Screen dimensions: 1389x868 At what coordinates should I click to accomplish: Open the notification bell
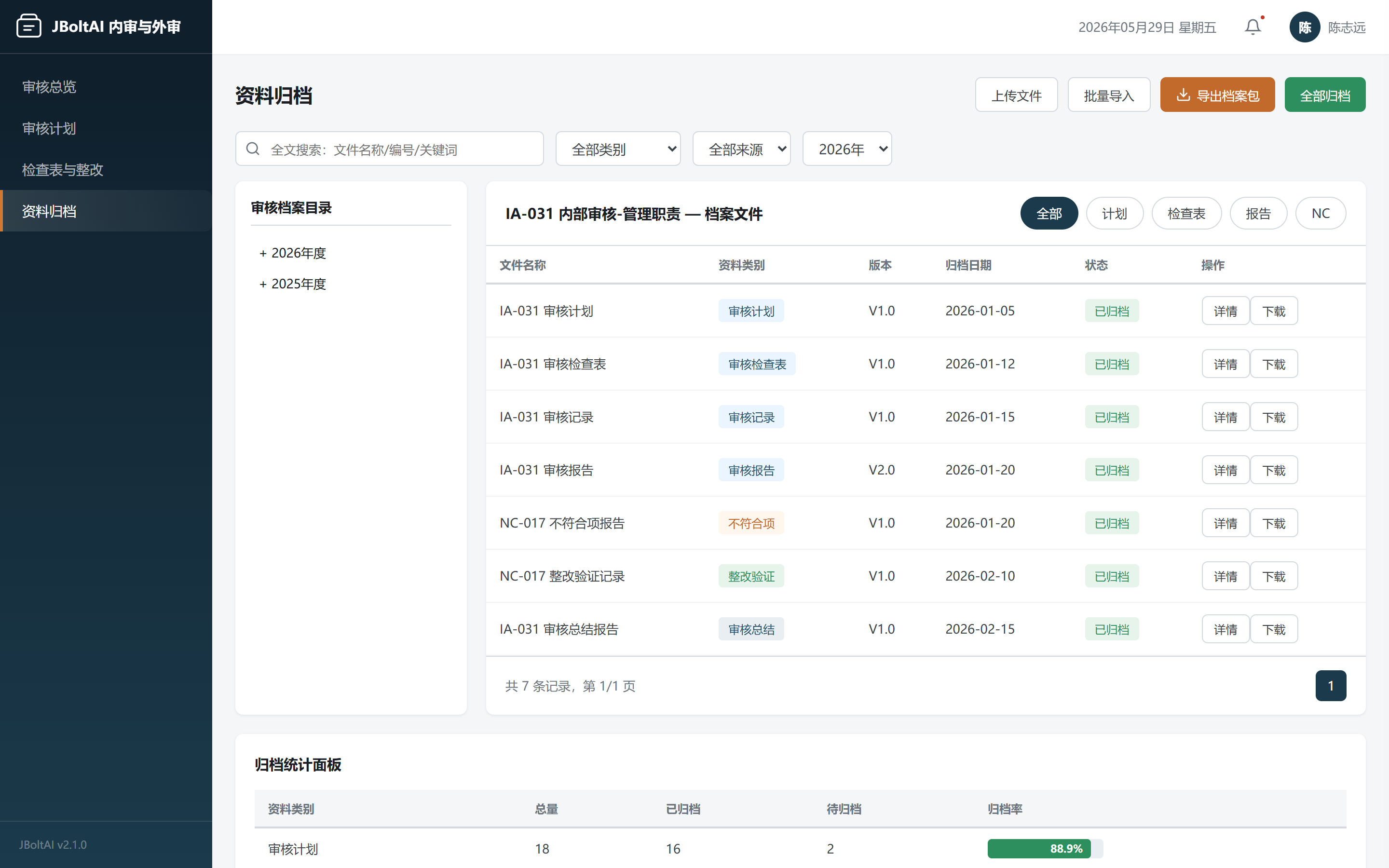click(x=1253, y=27)
